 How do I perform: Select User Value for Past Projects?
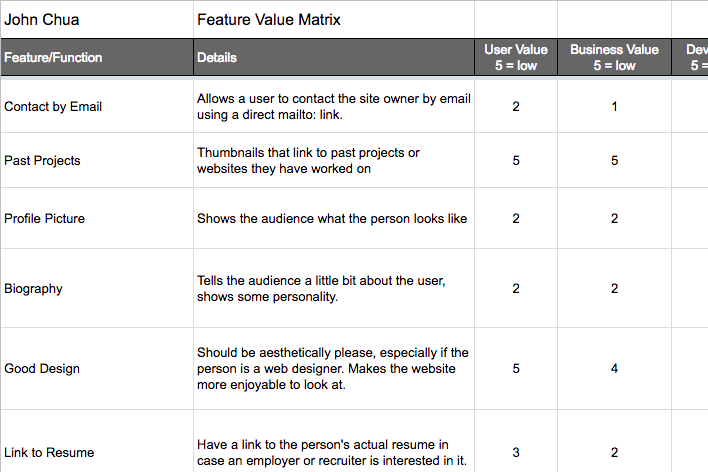[x=515, y=161]
